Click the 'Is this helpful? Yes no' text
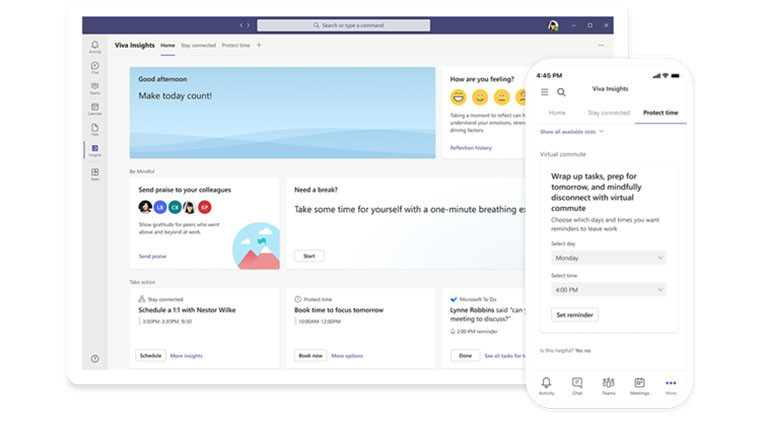 [x=565, y=350]
